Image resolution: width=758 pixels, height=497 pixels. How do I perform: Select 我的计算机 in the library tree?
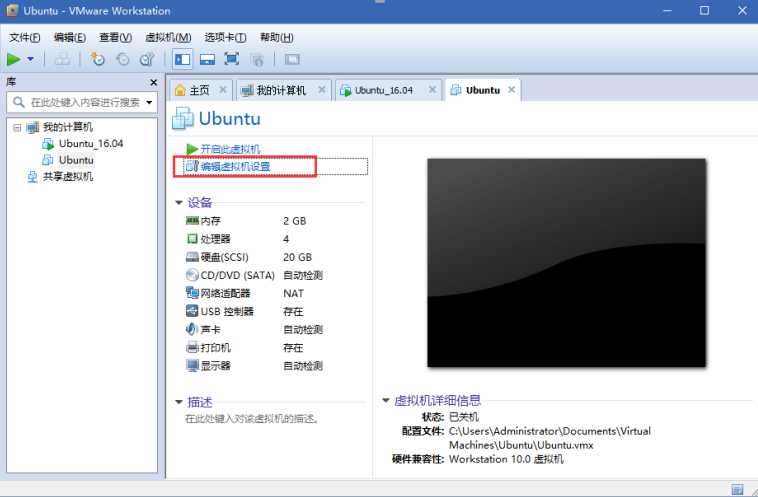pos(68,127)
